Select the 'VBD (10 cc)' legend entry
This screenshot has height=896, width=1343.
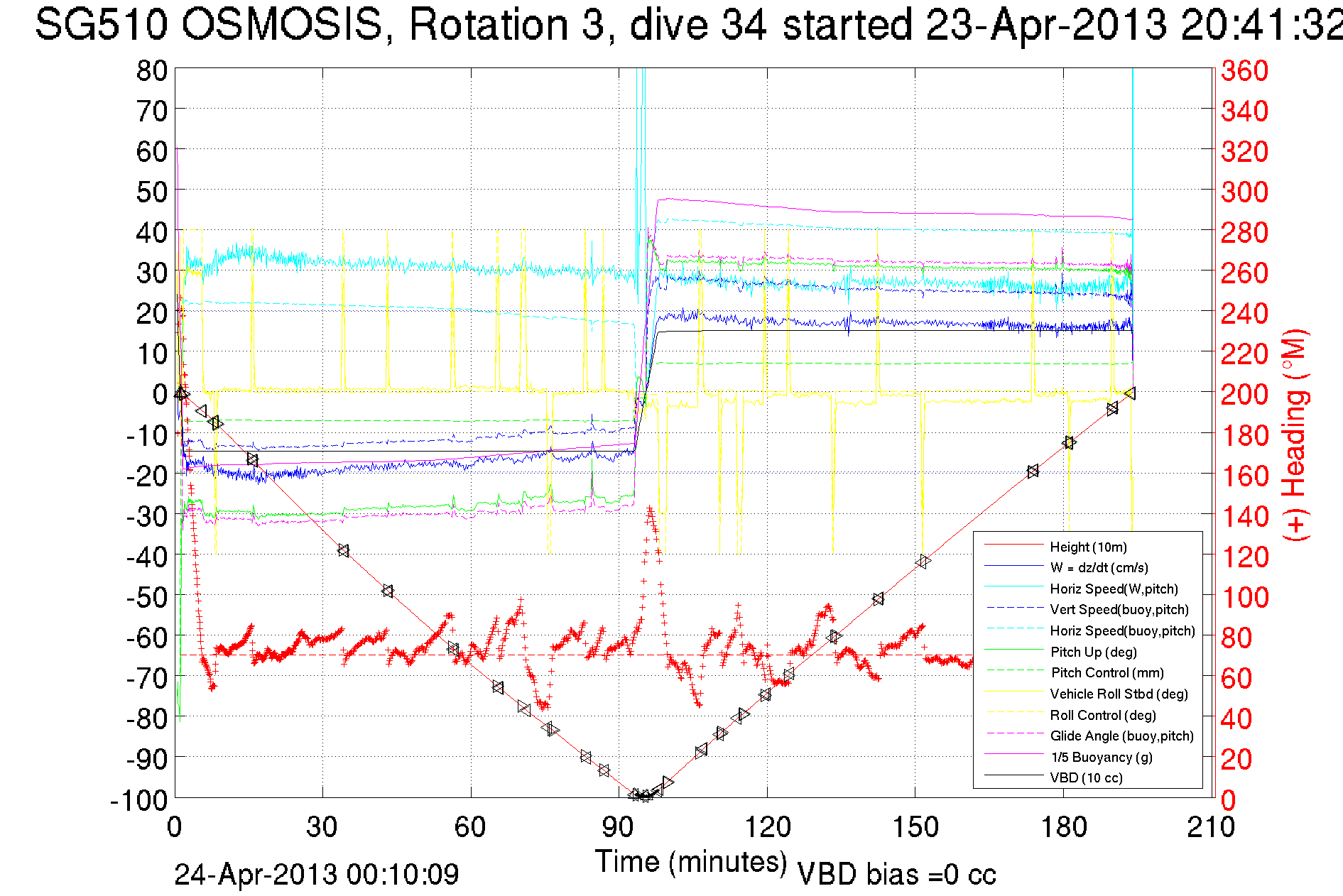(x=1086, y=777)
